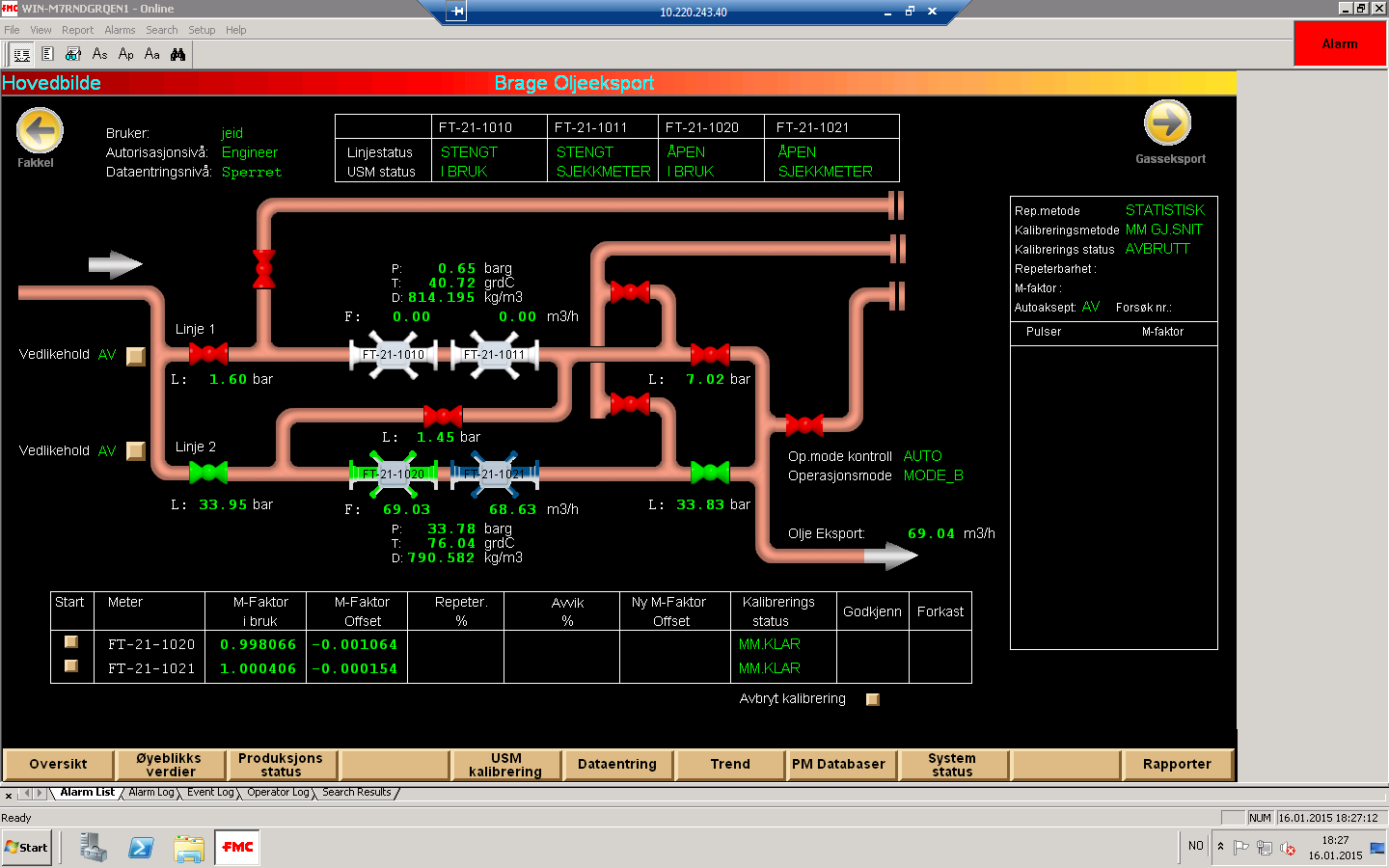This screenshot has width=1389, height=868.
Task: Click the binoculars search toolbar icon
Action: point(178,54)
